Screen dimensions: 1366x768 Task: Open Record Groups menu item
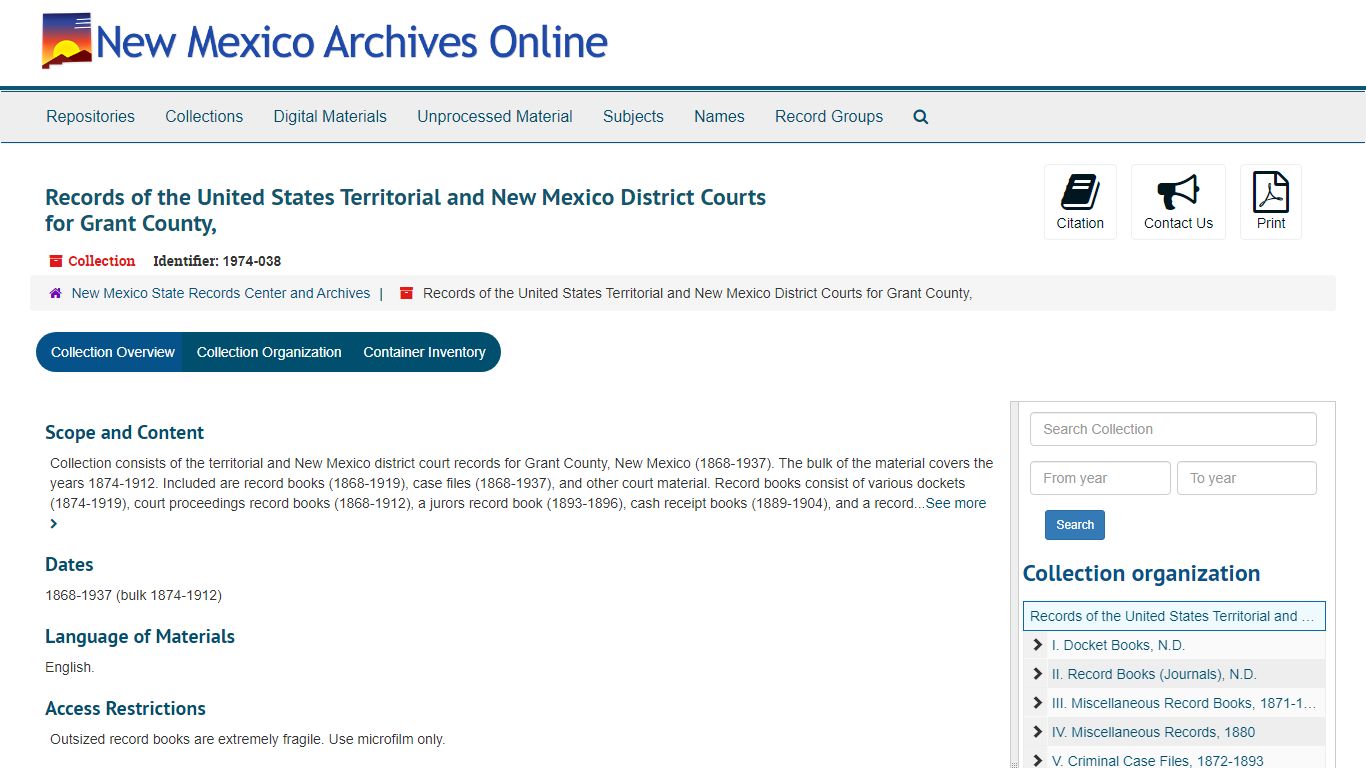pos(829,117)
